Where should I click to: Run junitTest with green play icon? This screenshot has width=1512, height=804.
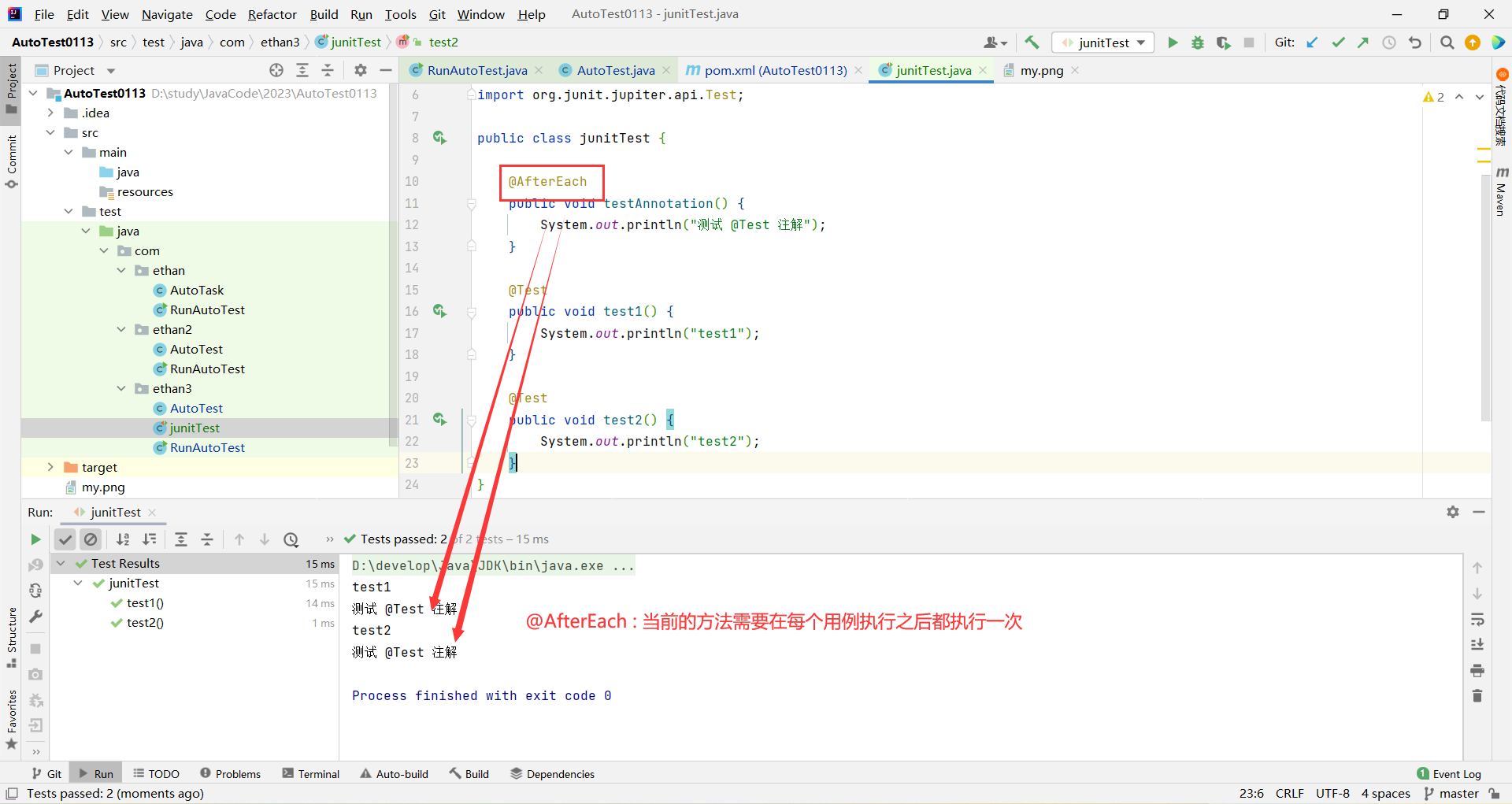[x=1173, y=43]
